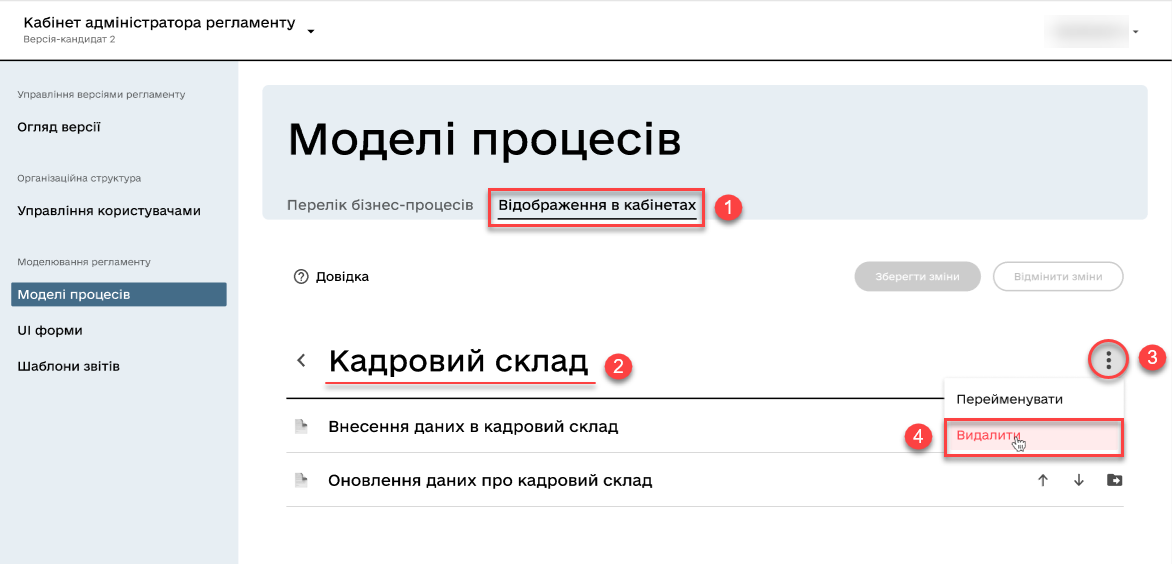This screenshot has width=1172, height=564.
Task: Open Управління користувачами sidebar item
Action: 109,211
